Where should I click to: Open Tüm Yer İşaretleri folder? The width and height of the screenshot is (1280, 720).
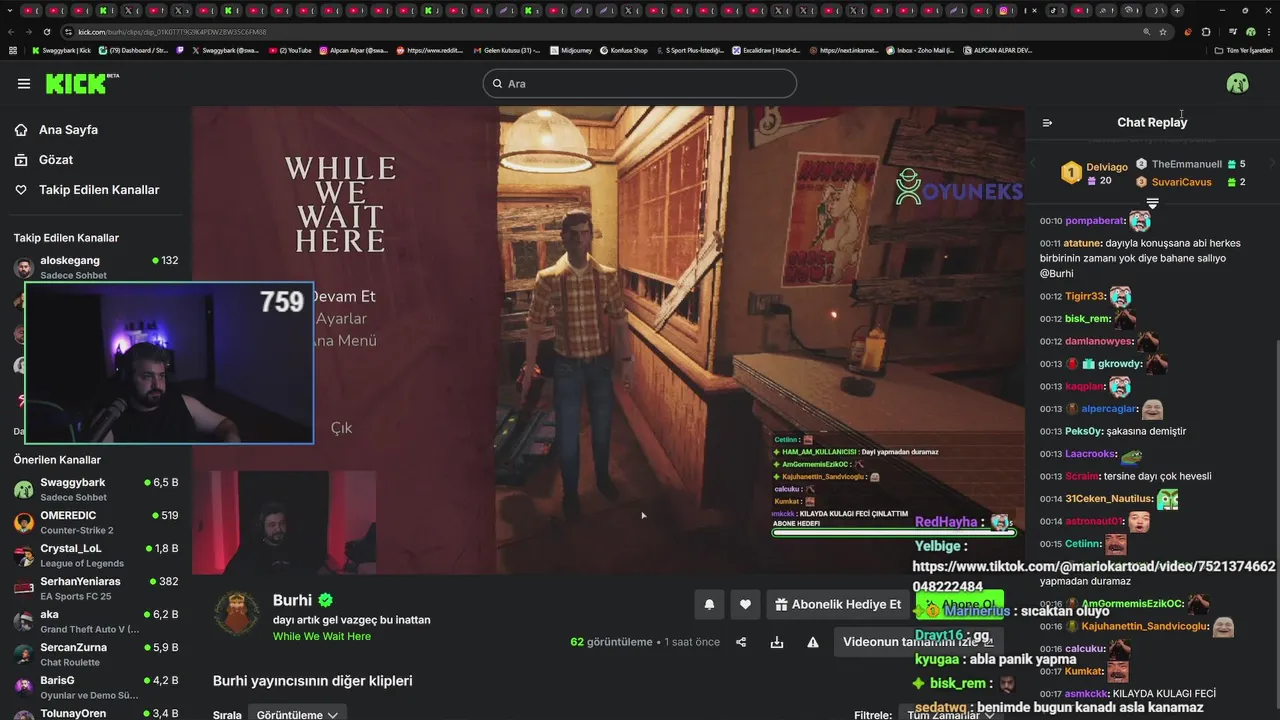coord(1243,50)
